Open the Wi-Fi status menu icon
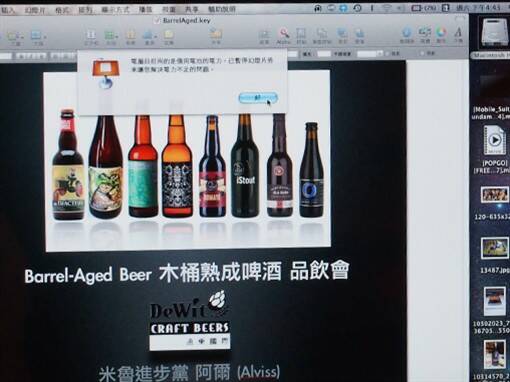Viewport: 510px width, 382px height. 386,8
